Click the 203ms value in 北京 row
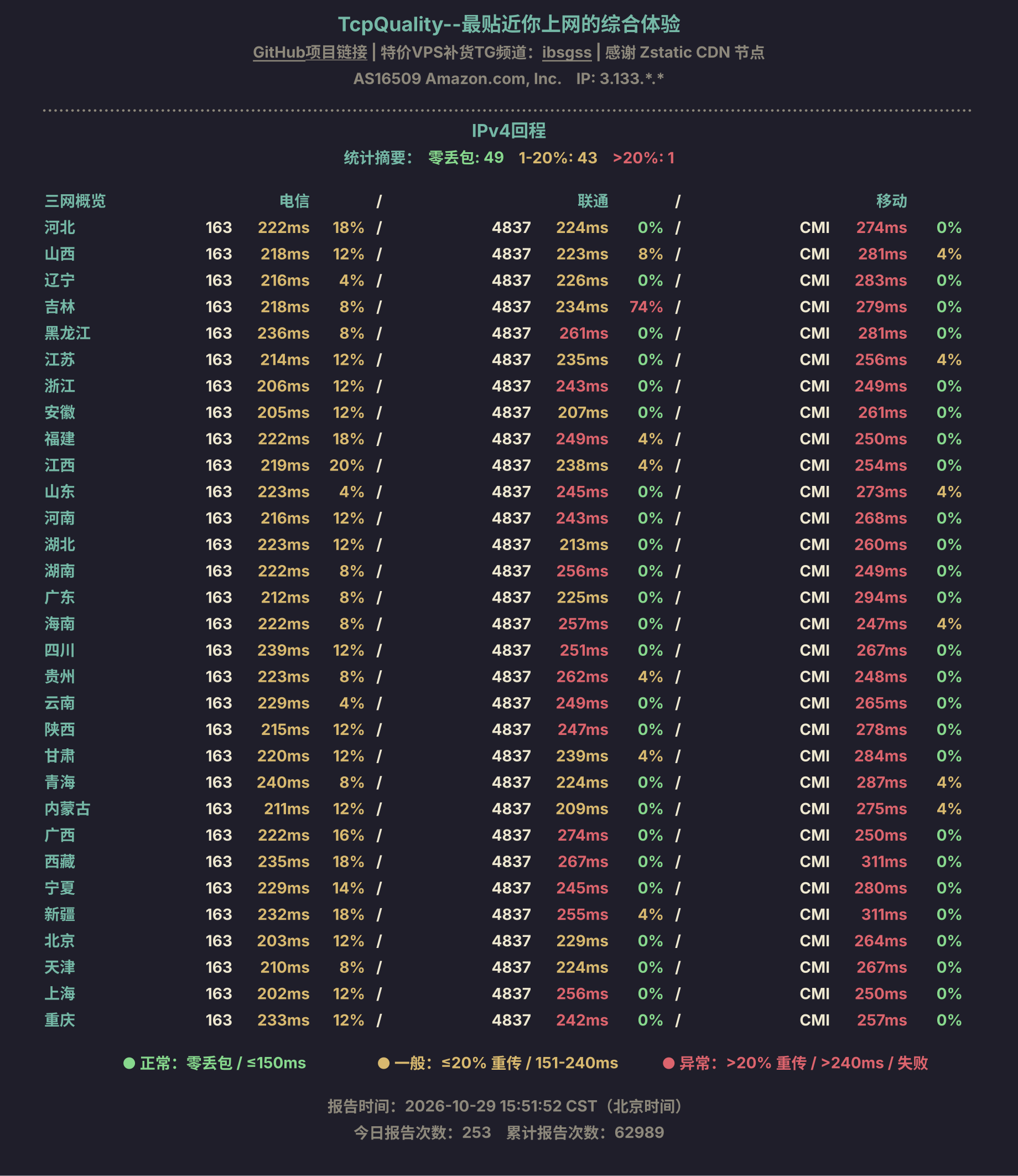 click(283, 941)
